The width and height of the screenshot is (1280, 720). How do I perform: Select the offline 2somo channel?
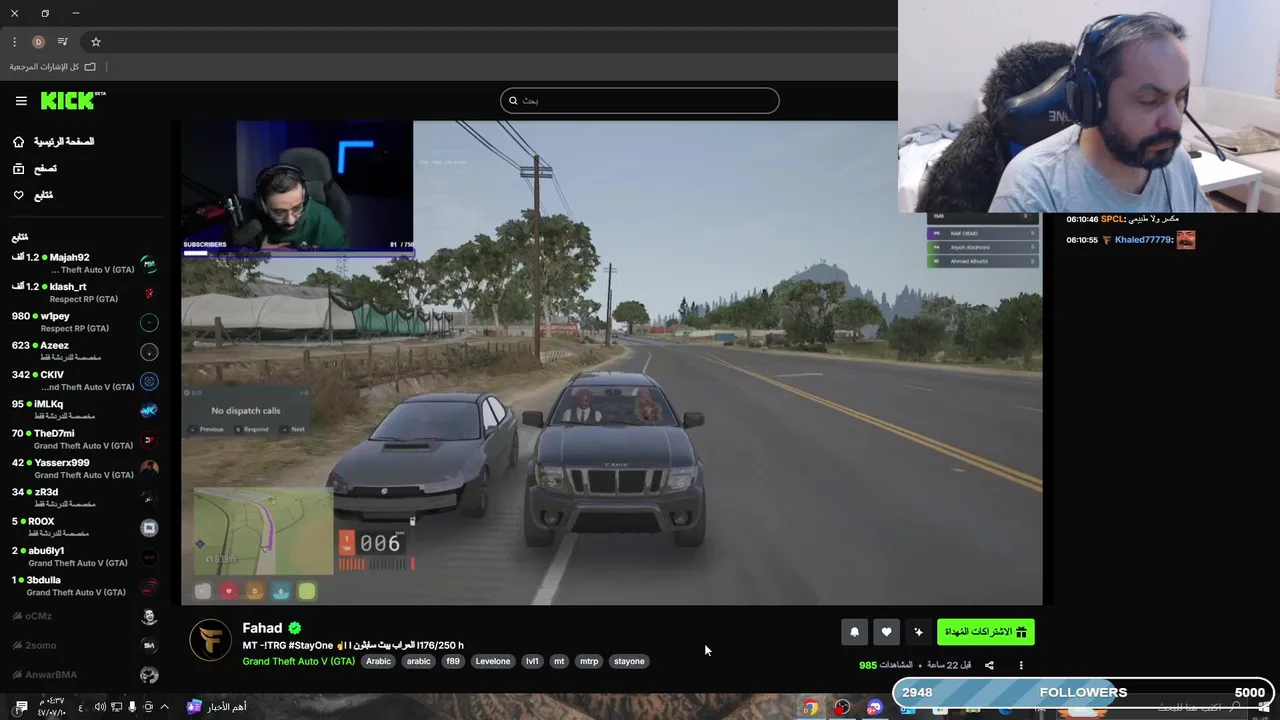tap(84, 645)
